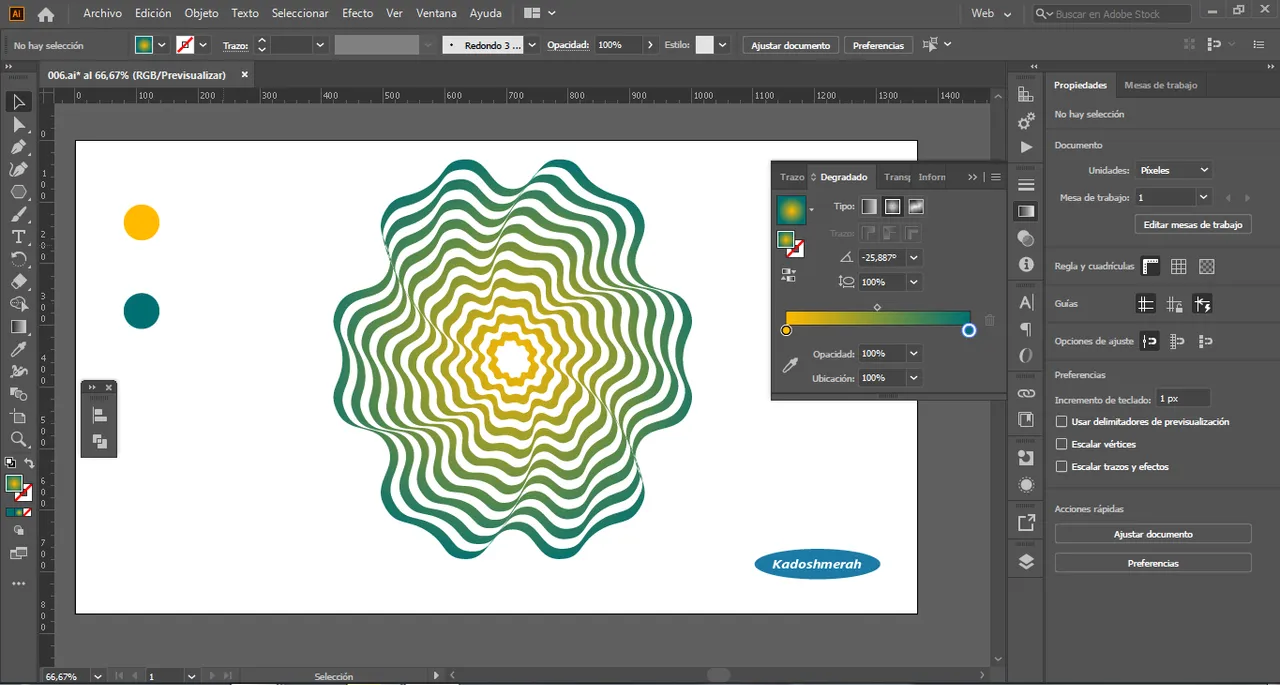The height and width of the screenshot is (685, 1280).
Task: Select the Zoom magnifier tool
Action: 18,439
